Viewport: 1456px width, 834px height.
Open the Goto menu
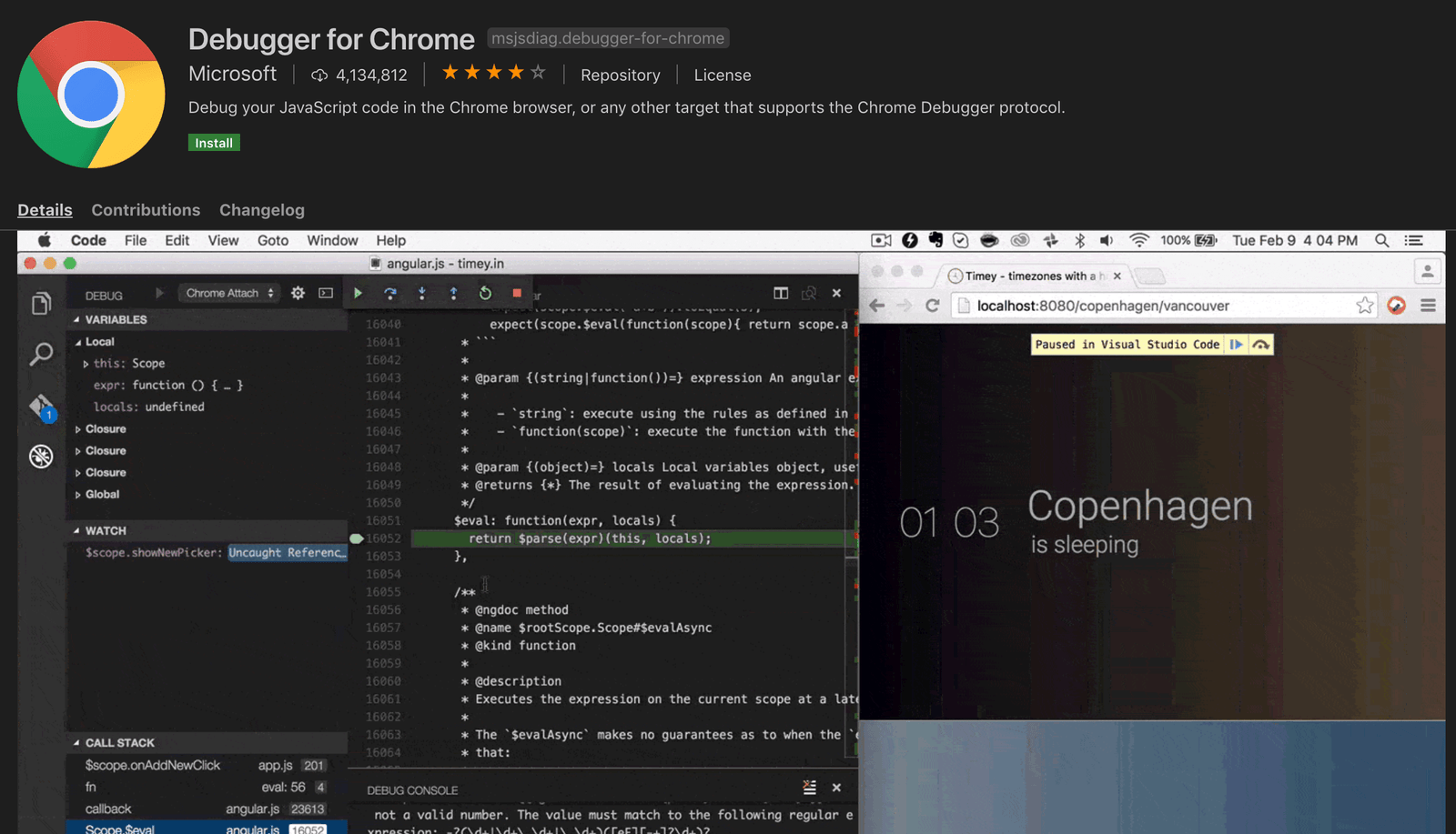(x=273, y=240)
